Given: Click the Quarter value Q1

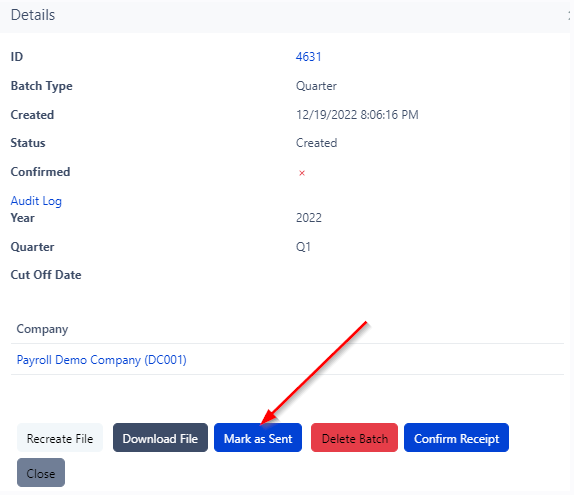Looking at the screenshot, I should 303,247.
